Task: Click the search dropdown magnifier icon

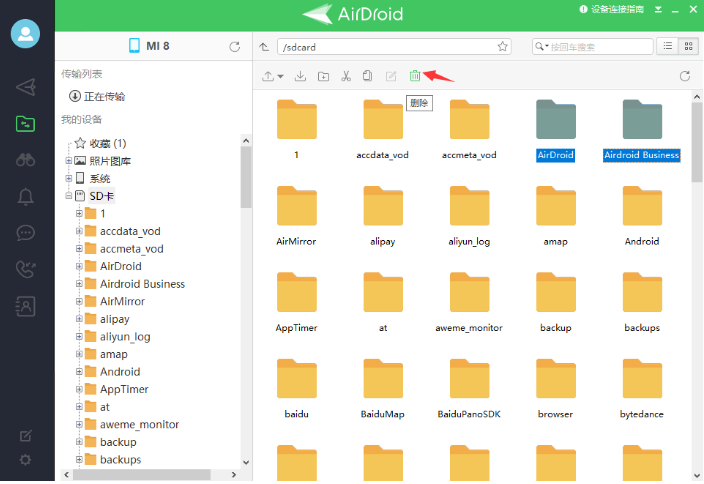Action: click(541, 46)
